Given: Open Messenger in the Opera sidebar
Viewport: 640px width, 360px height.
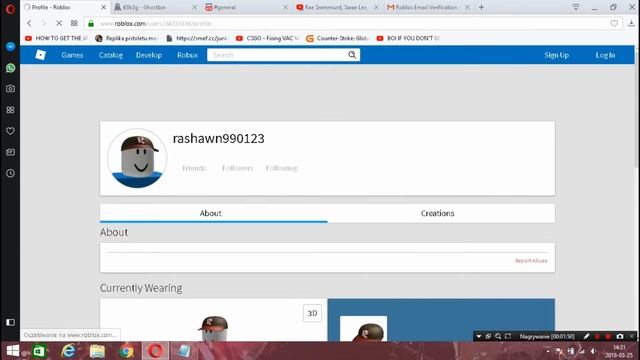Looking at the screenshot, I should [x=10, y=47].
